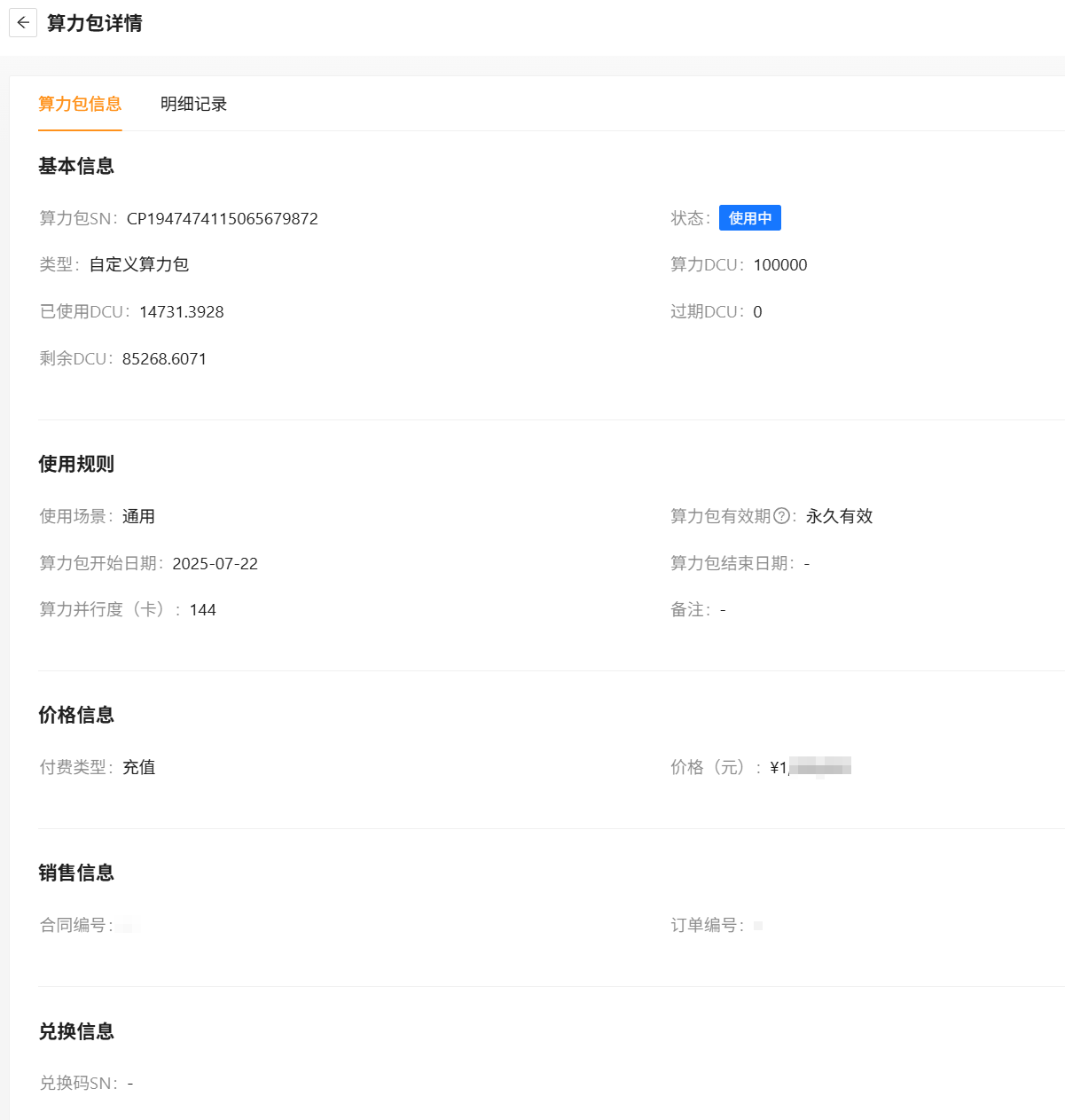Click the remaining DCU value 85268.6071
The image size is (1065, 1120).
point(164,359)
